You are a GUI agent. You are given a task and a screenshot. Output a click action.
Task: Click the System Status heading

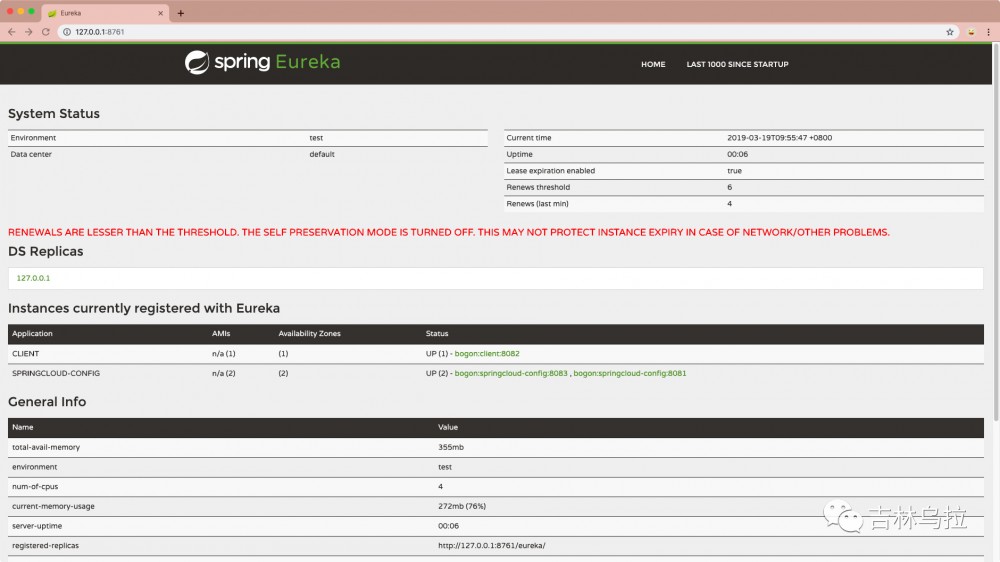tap(54, 114)
